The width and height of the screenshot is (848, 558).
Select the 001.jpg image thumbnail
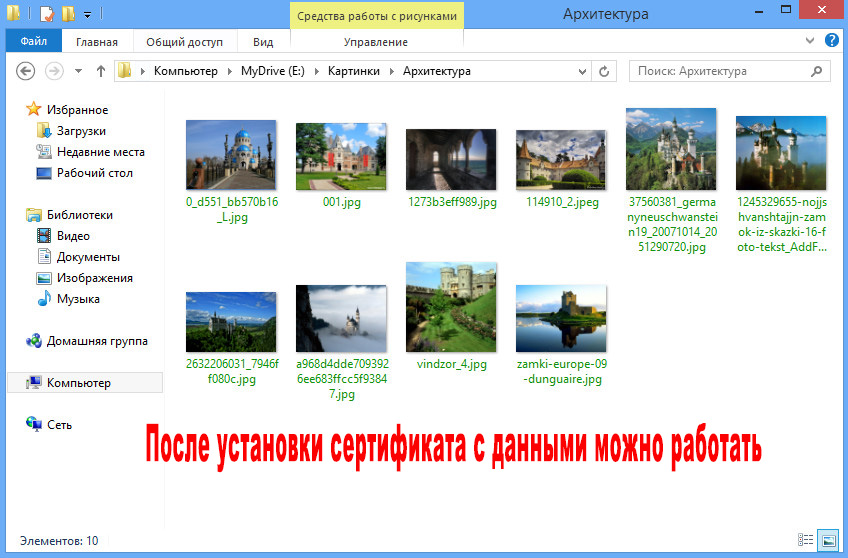coord(341,156)
